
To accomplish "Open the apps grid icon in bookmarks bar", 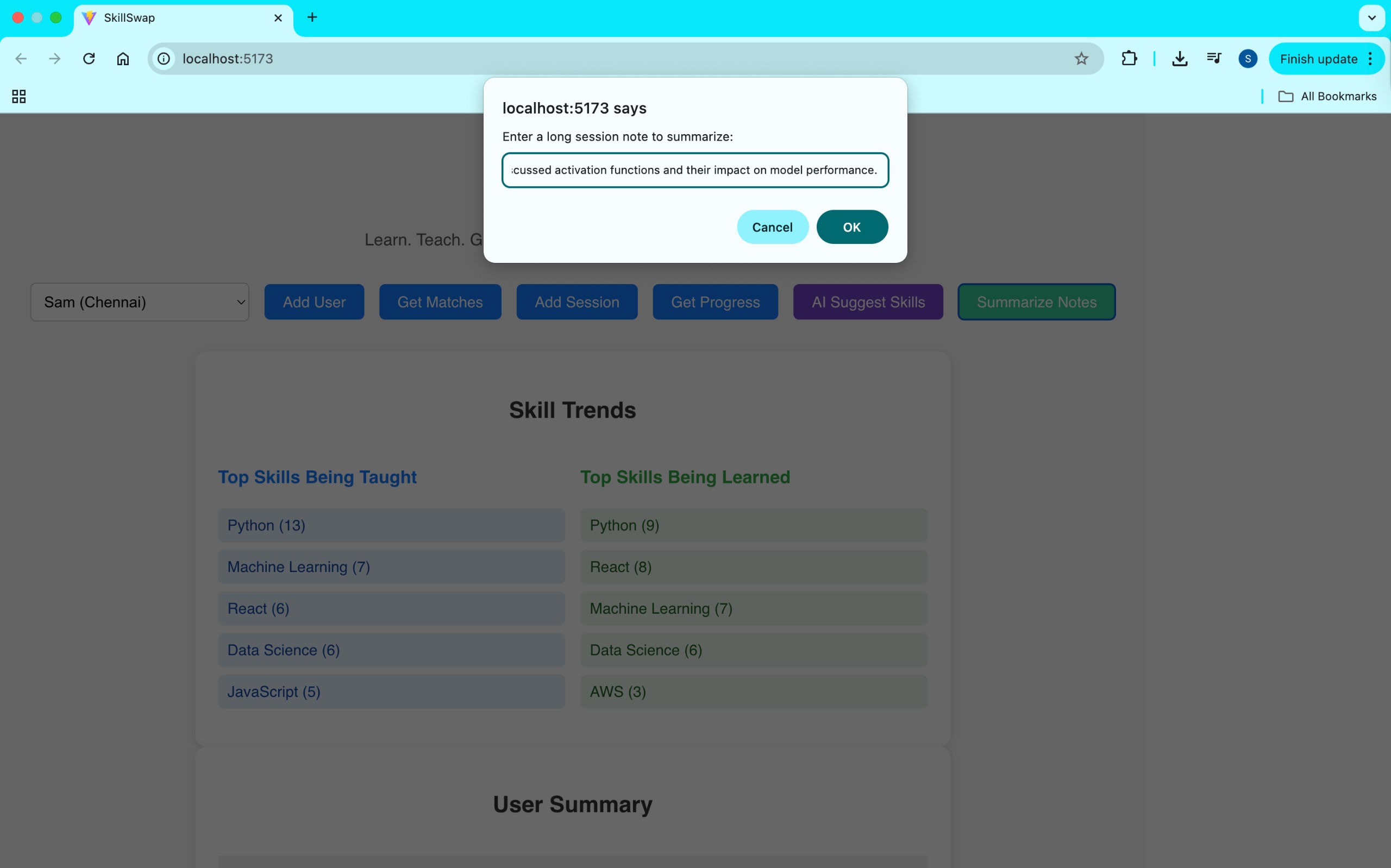I will pos(19,97).
